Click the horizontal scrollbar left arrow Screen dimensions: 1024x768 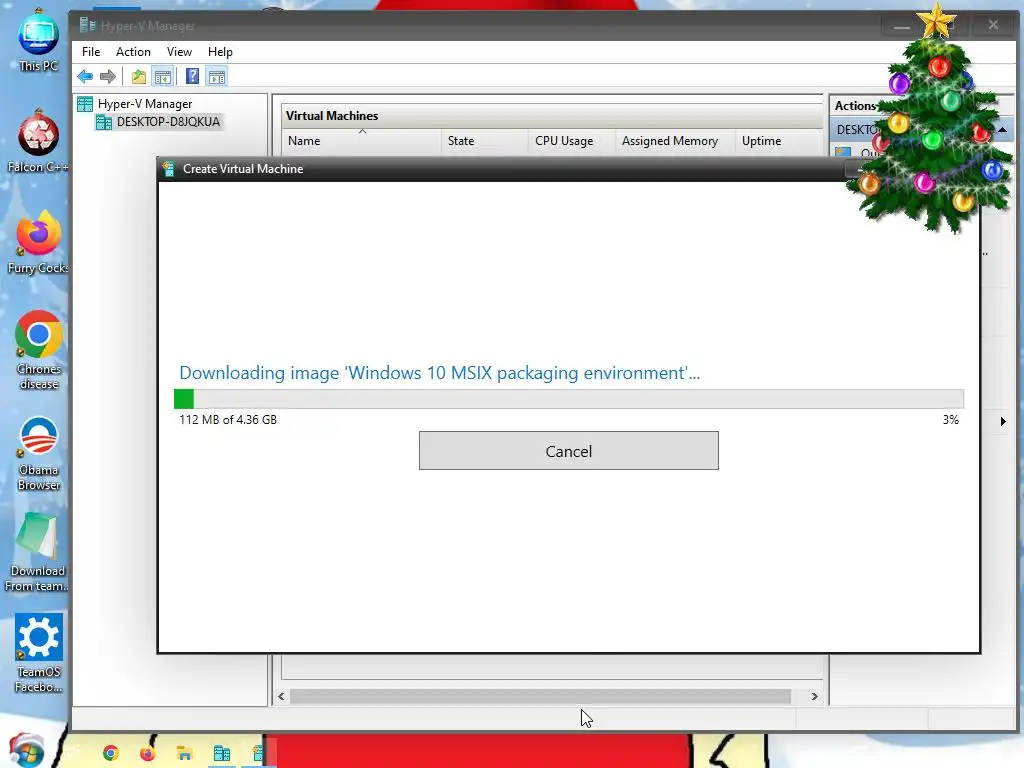coord(281,696)
